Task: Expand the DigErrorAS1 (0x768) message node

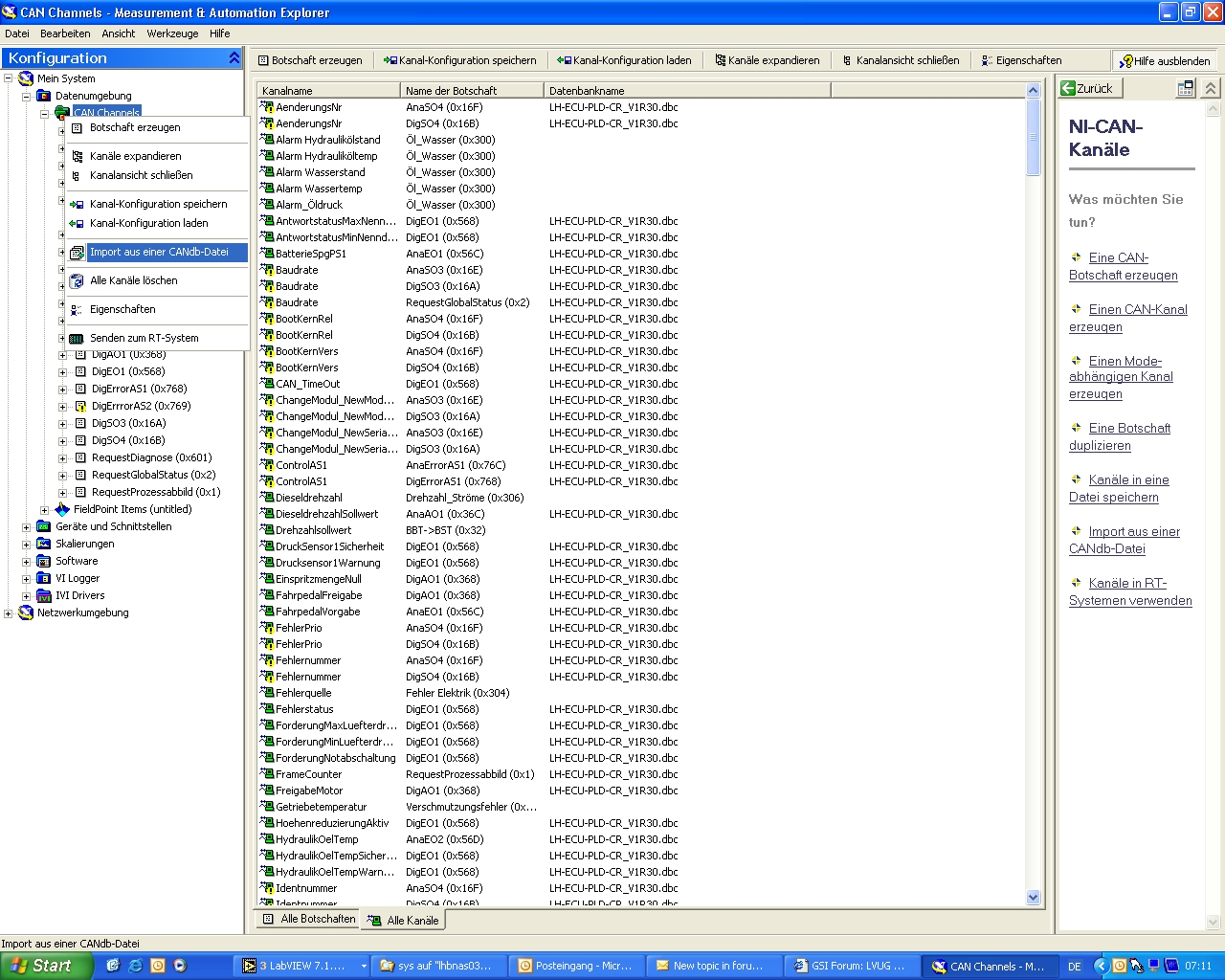Action: click(x=63, y=390)
